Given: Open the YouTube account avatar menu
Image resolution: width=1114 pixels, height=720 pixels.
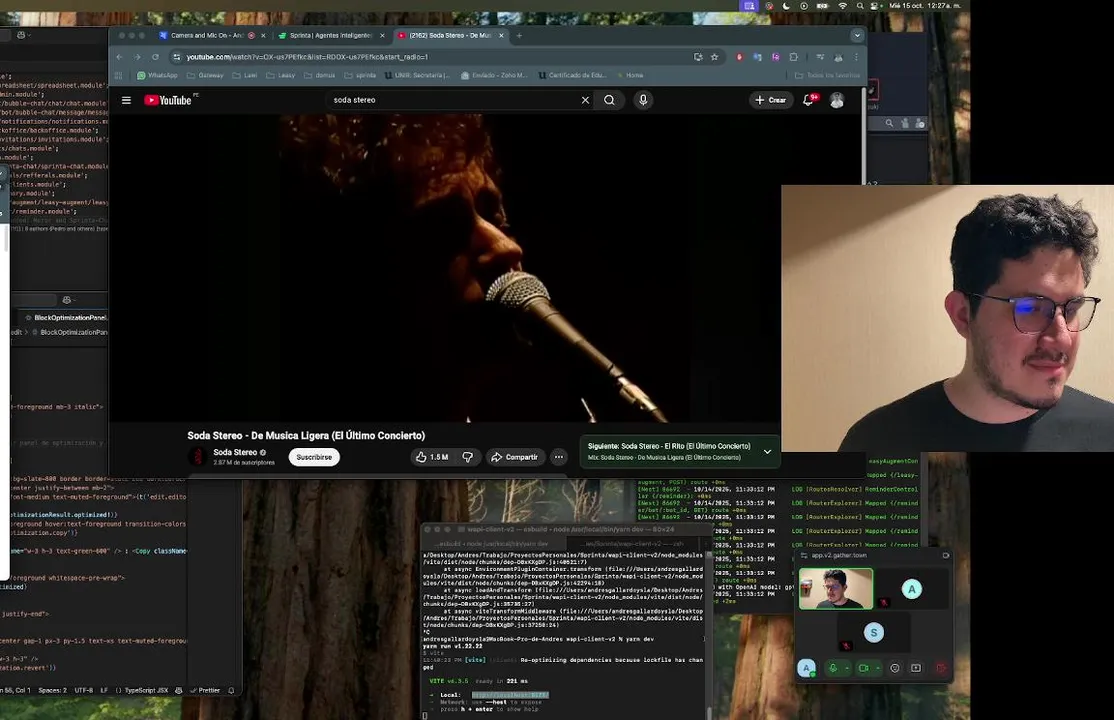Looking at the screenshot, I should (x=837, y=100).
